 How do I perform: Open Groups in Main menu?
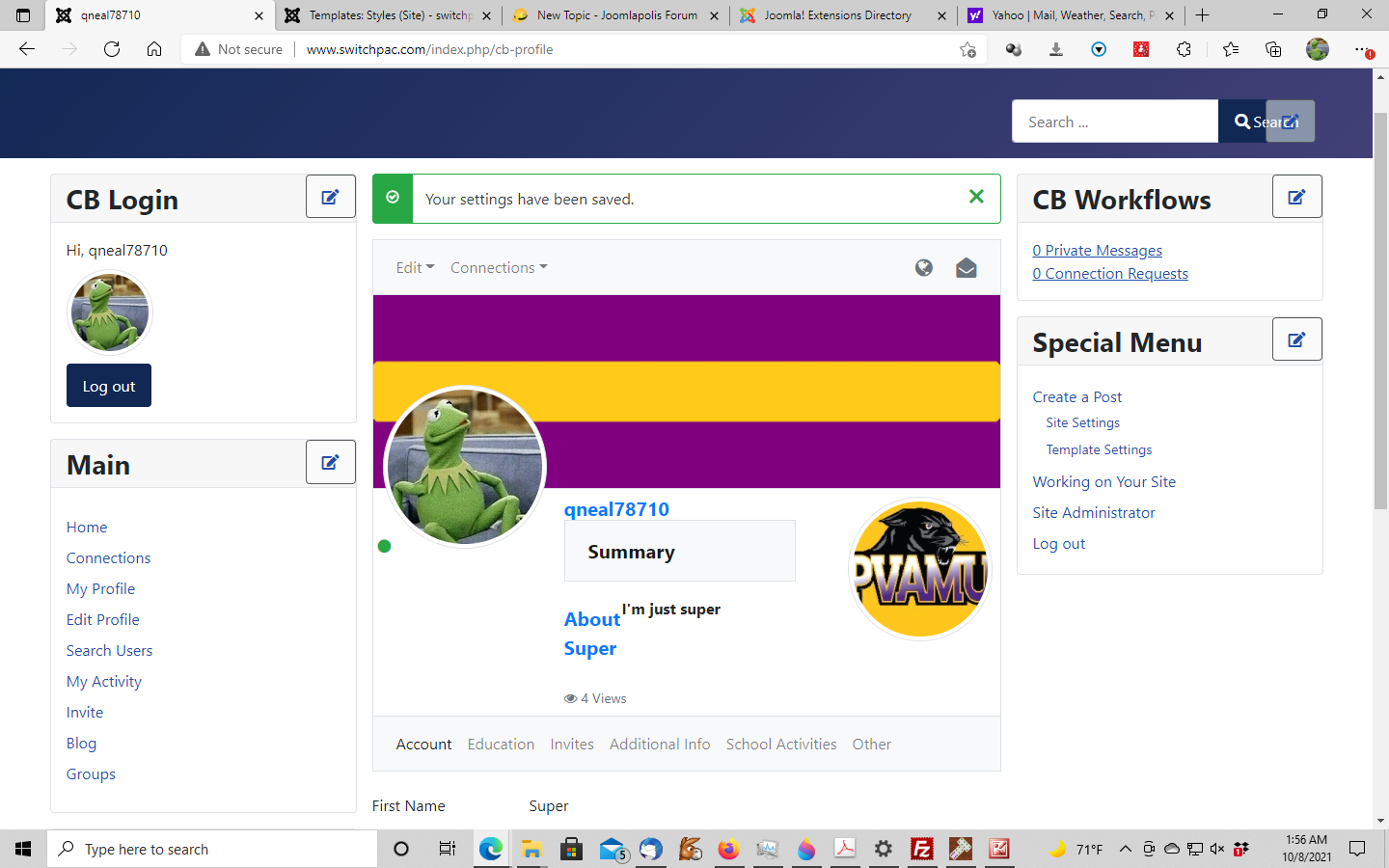91,774
